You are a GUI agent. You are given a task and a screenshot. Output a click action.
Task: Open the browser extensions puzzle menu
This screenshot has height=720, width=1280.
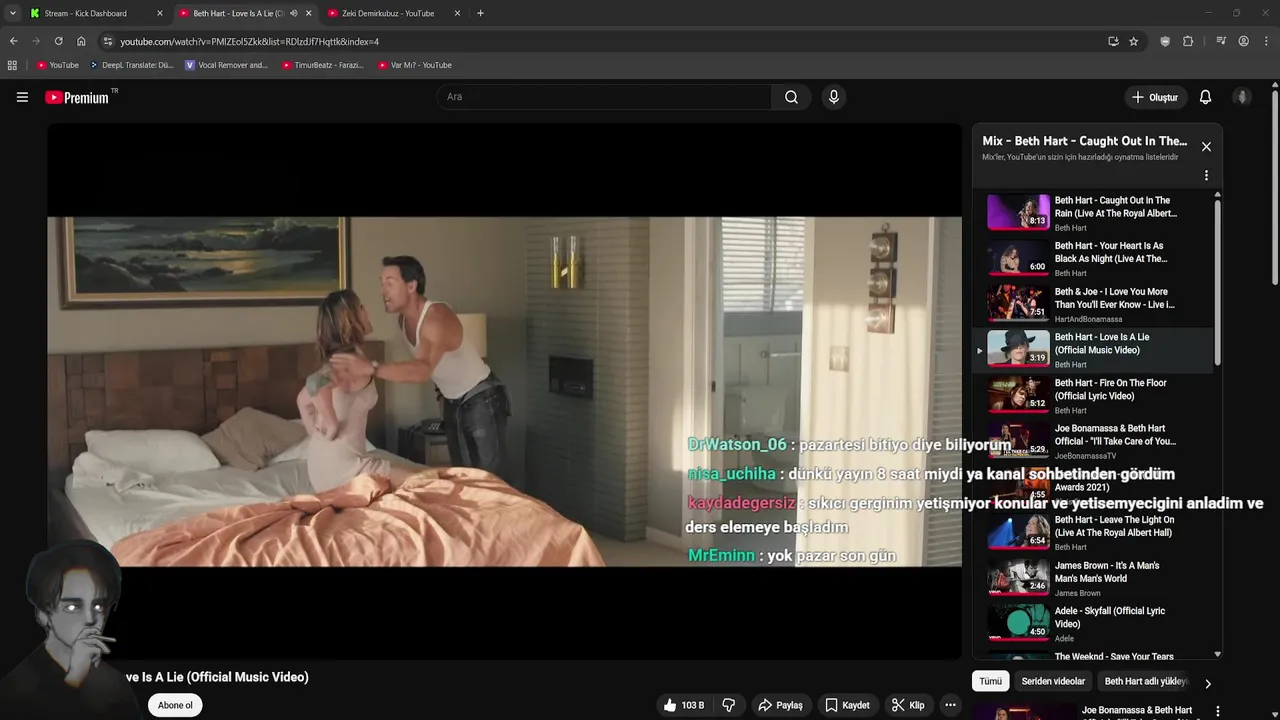[x=1188, y=41]
